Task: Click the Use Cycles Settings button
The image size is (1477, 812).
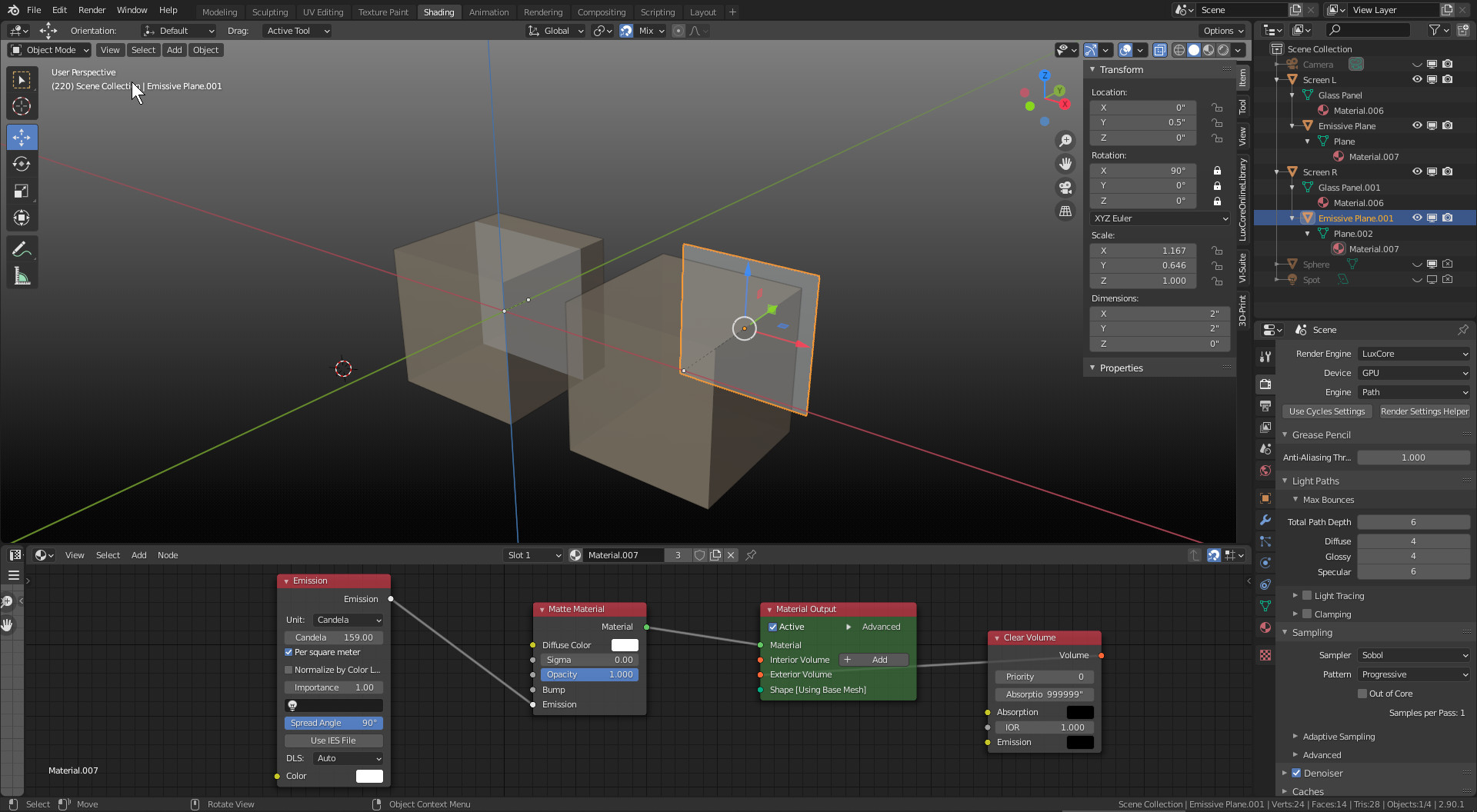Action: 1327,411
